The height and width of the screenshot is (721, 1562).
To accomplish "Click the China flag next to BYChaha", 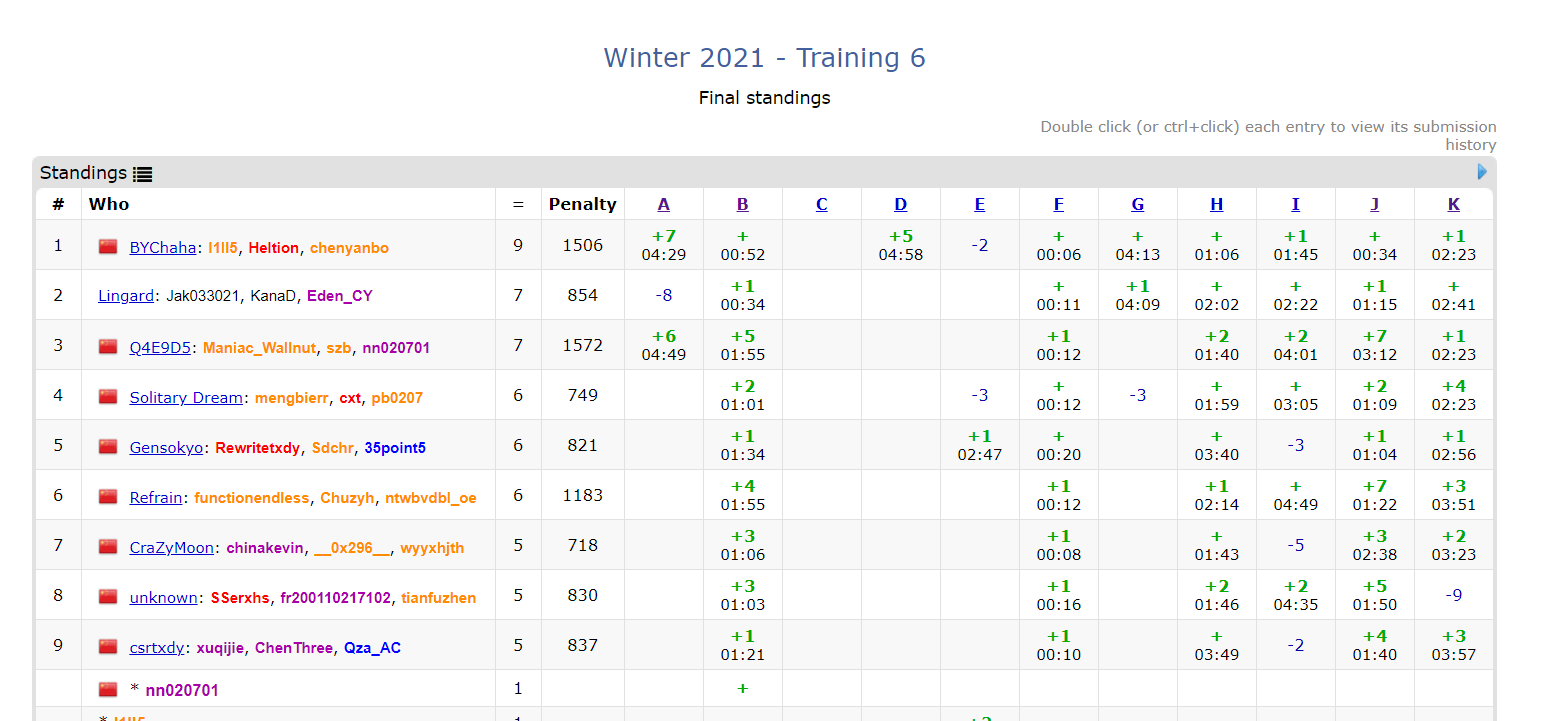I will 108,247.
